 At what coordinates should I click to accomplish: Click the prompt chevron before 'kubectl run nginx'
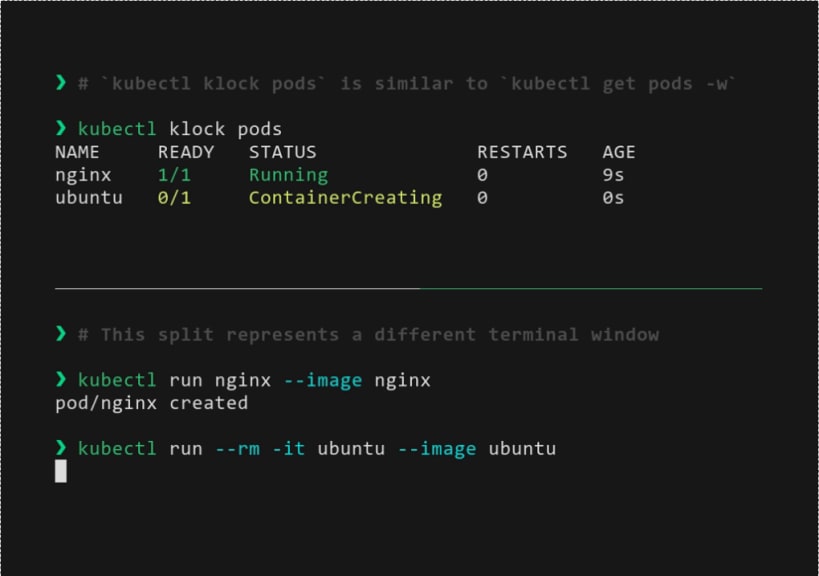[61, 380]
